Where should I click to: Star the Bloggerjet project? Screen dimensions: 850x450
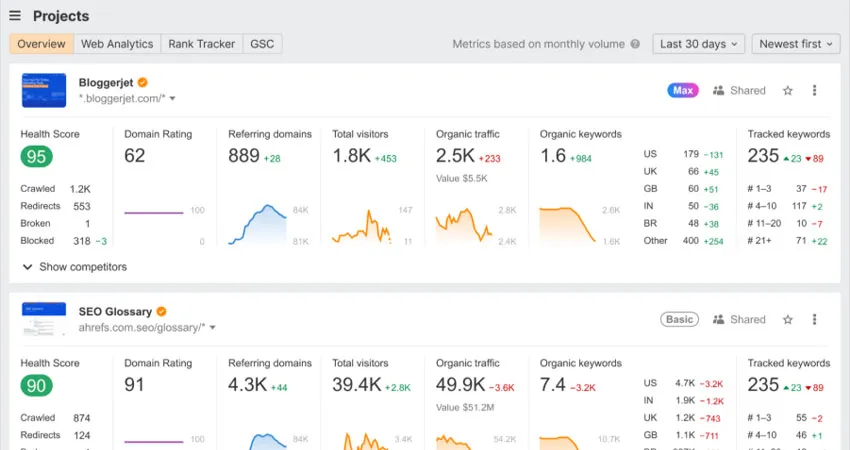[x=788, y=91]
